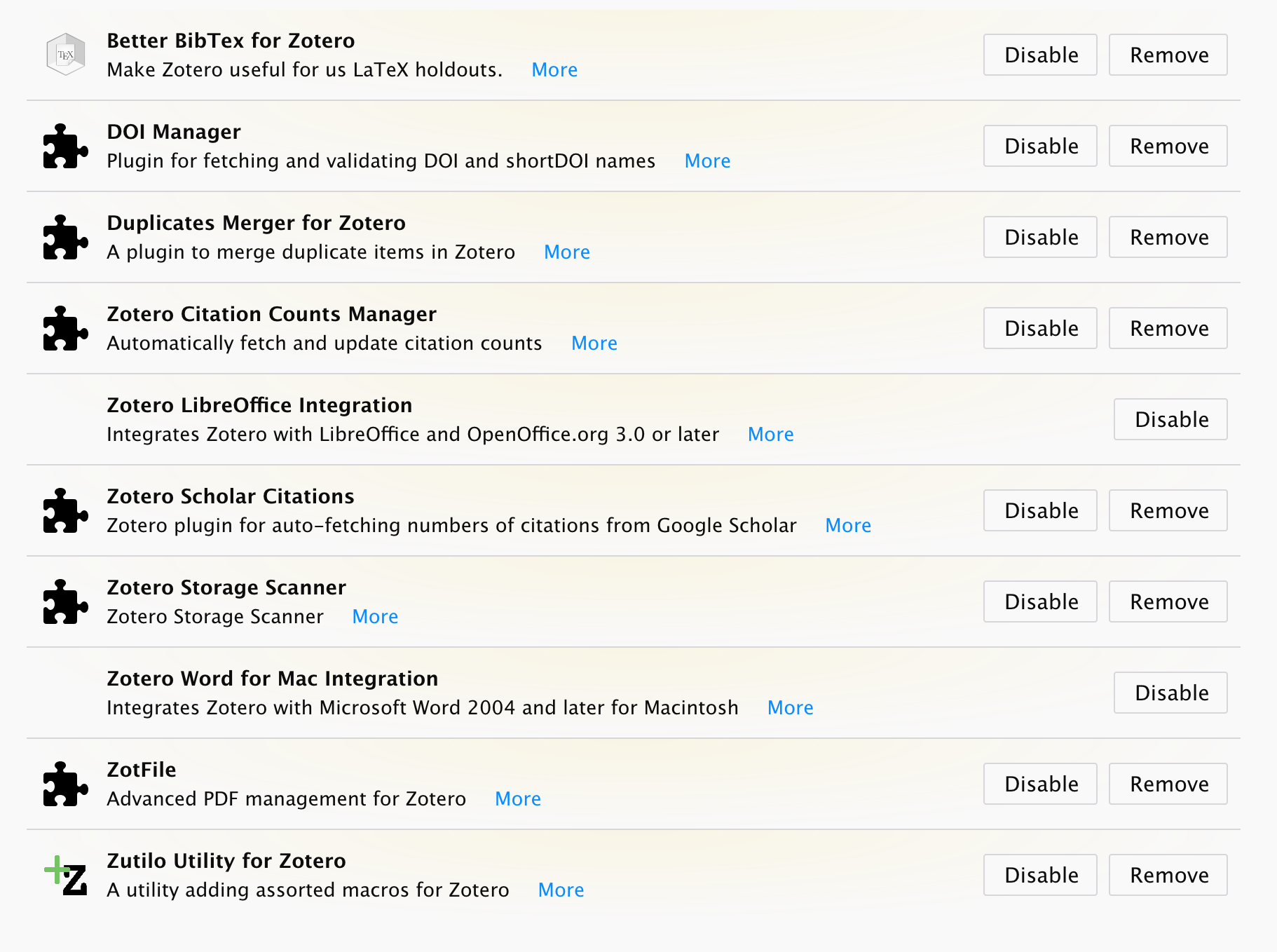Open More link for ZotFile
1277x952 pixels.
(518, 798)
